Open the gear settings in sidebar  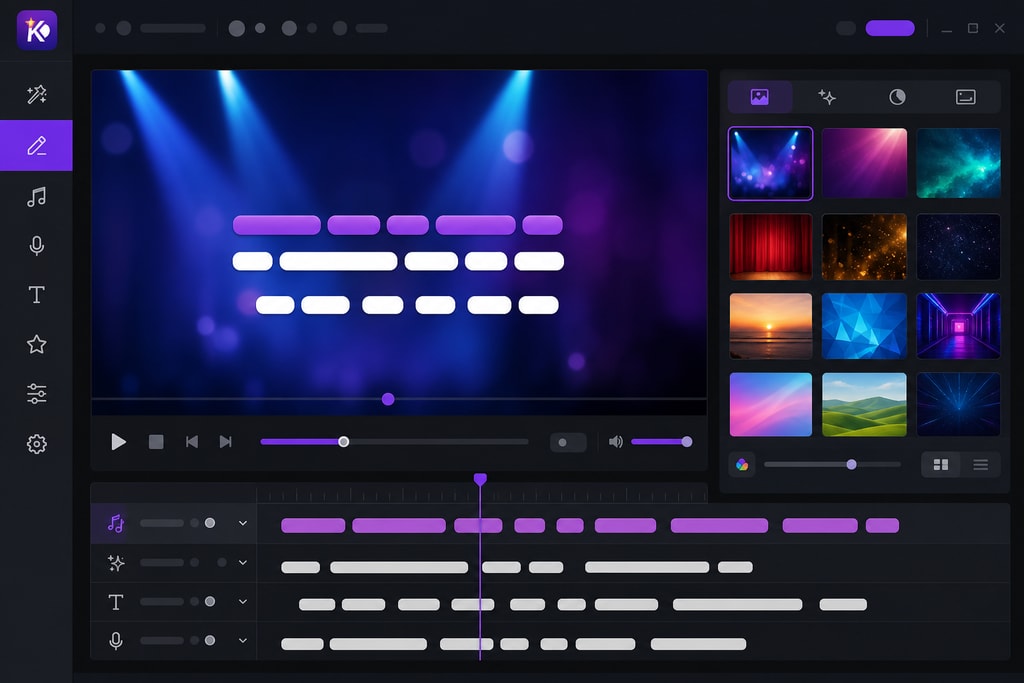click(x=37, y=444)
